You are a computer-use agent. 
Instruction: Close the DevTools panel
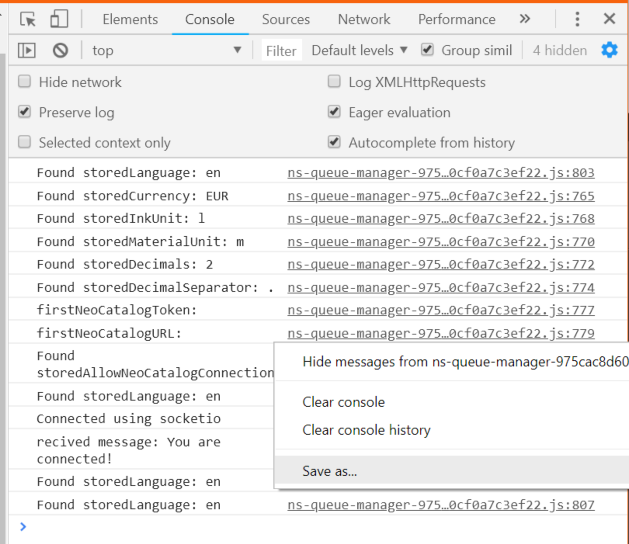click(609, 18)
